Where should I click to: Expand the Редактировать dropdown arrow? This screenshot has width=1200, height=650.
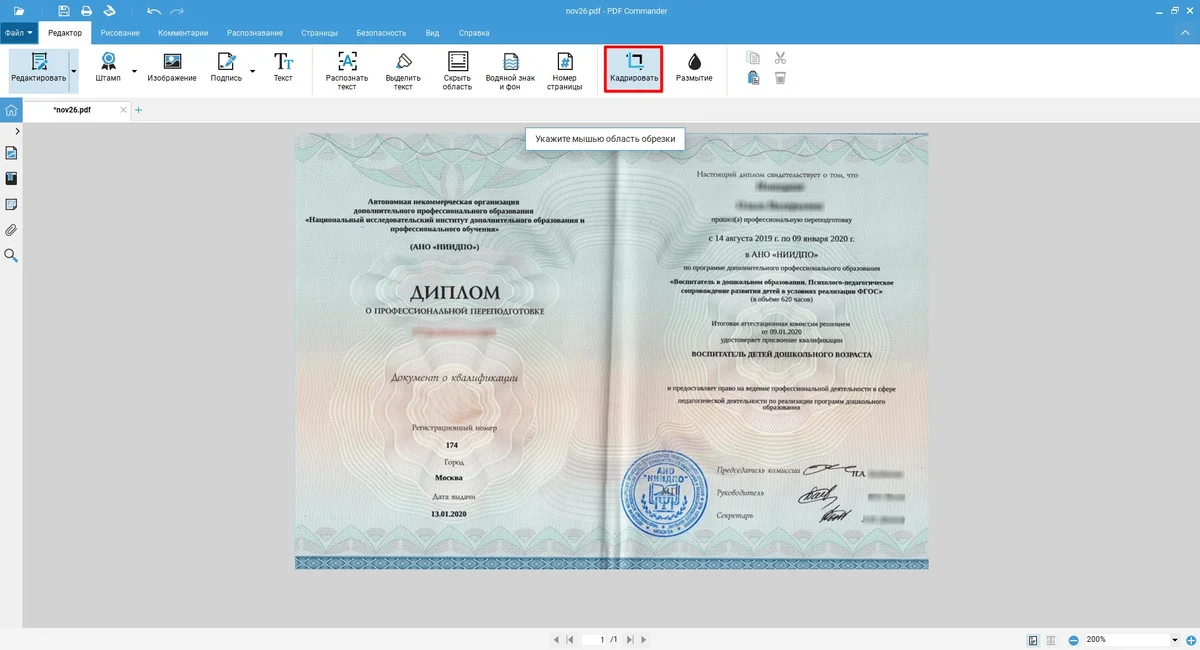pyautogui.click(x=73, y=70)
